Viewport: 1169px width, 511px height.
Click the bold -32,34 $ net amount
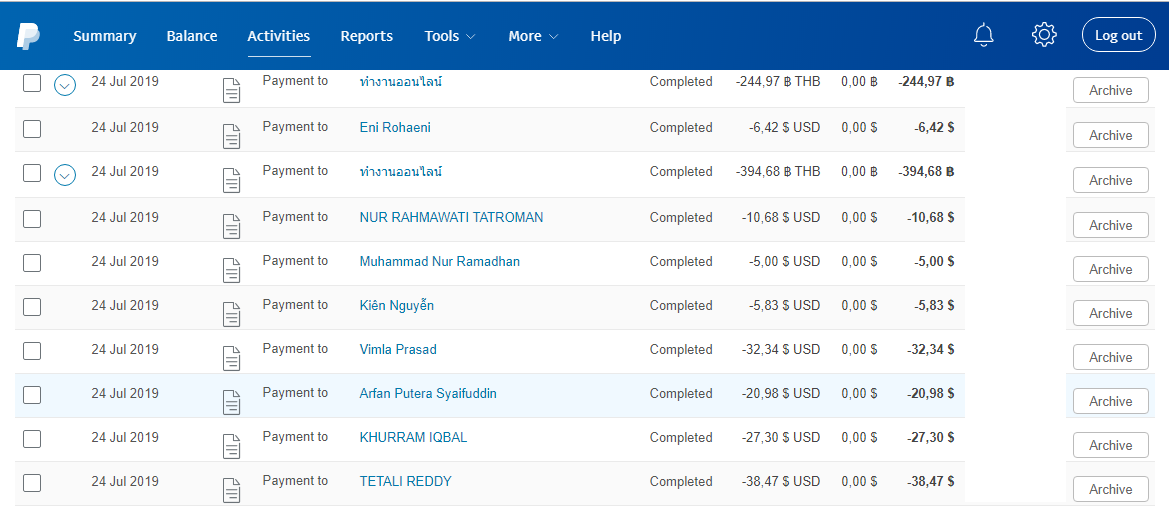[x=930, y=349]
